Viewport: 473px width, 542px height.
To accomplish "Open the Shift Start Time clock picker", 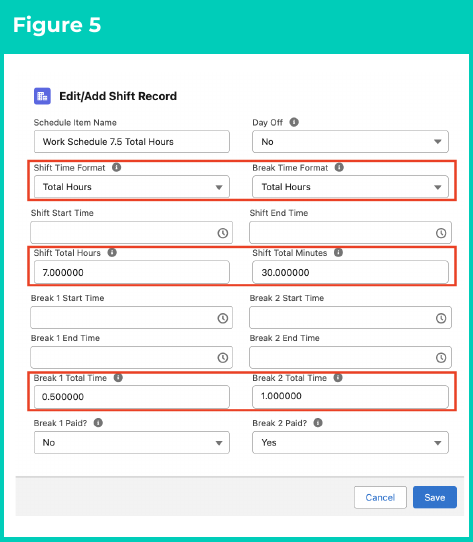I will click(x=223, y=233).
